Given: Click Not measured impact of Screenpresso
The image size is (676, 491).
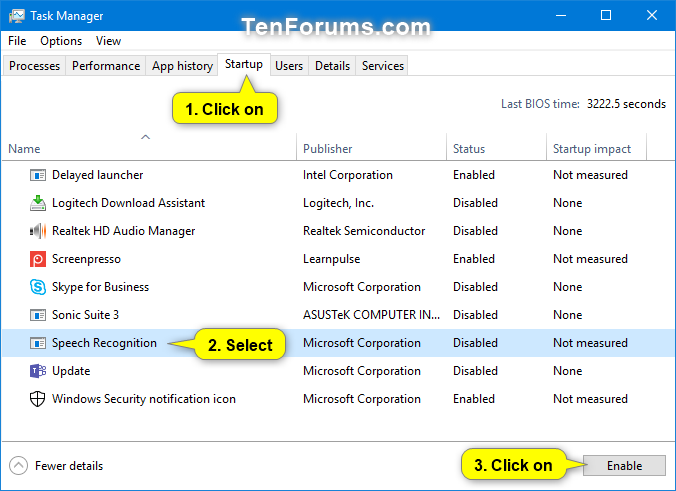Looking at the screenshot, I should tap(590, 259).
